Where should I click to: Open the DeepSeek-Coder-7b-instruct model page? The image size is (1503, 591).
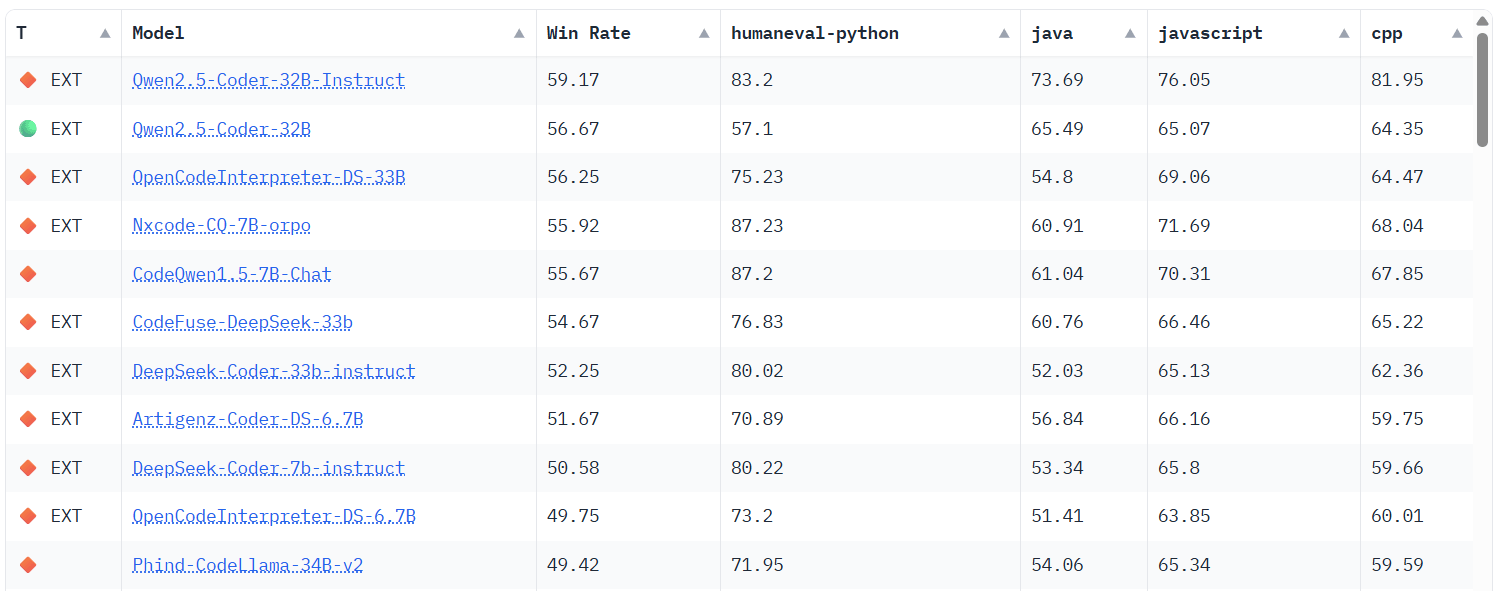click(268, 467)
